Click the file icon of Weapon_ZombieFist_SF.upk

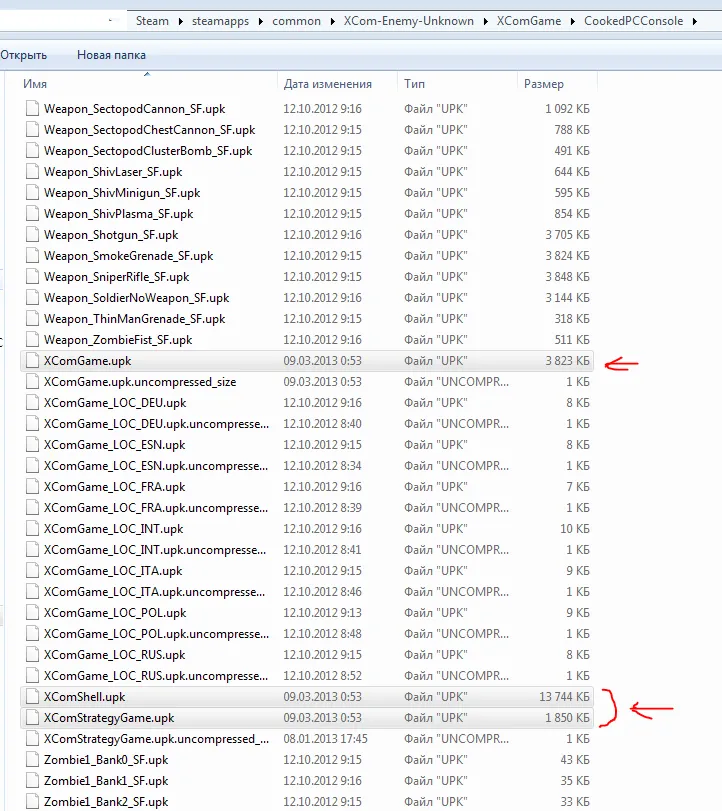32,340
